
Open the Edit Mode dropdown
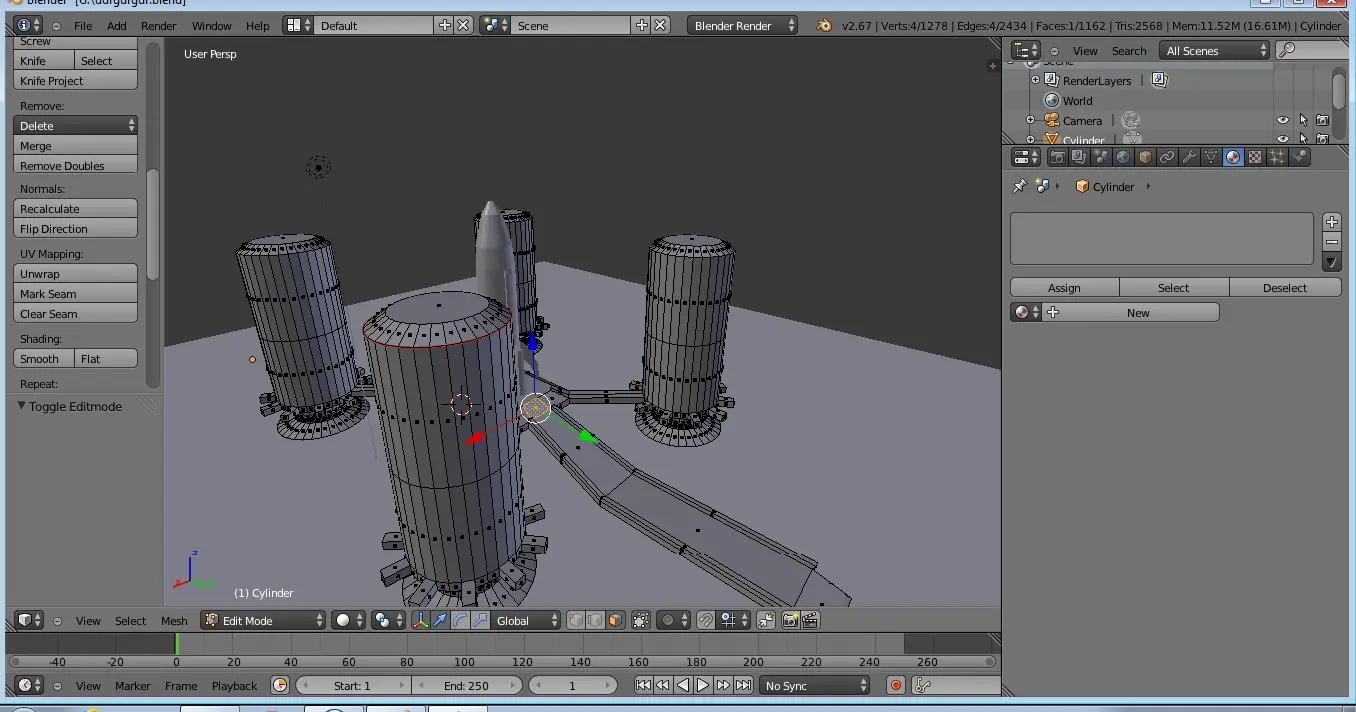[x=264, y=621]
